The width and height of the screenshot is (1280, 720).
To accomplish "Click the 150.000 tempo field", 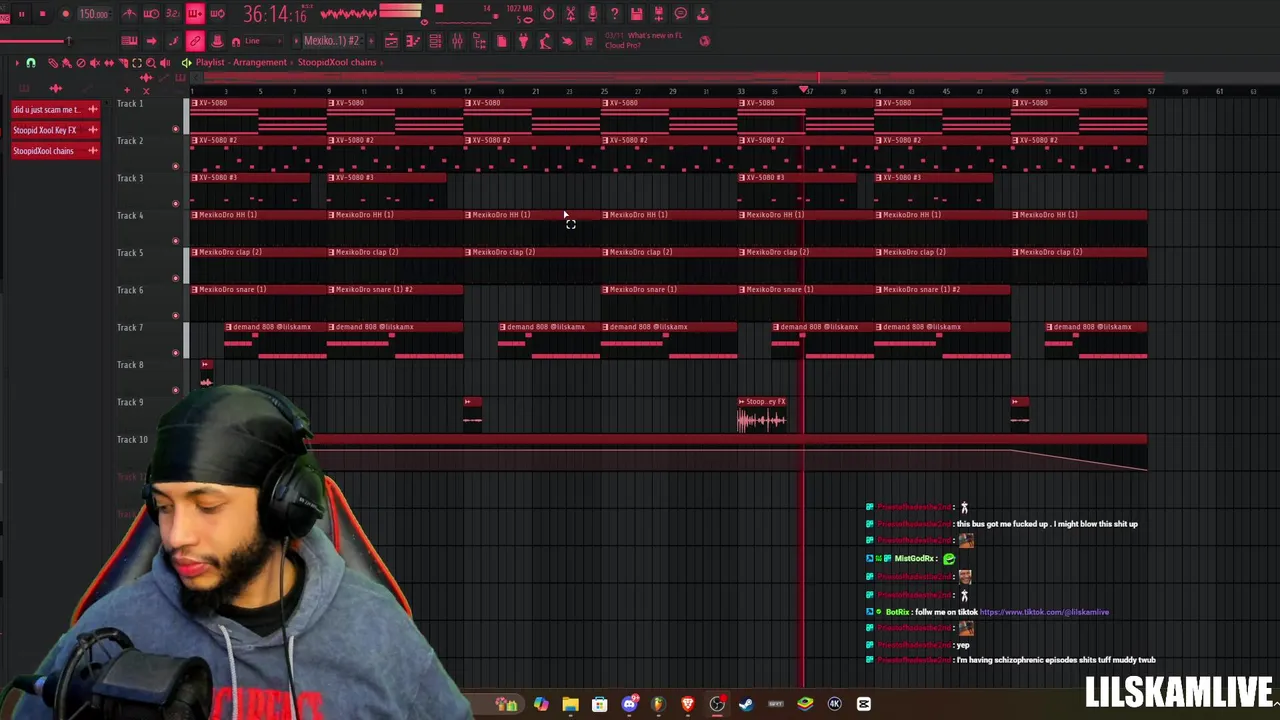I will pyautogui.click(x=94, y=14).
